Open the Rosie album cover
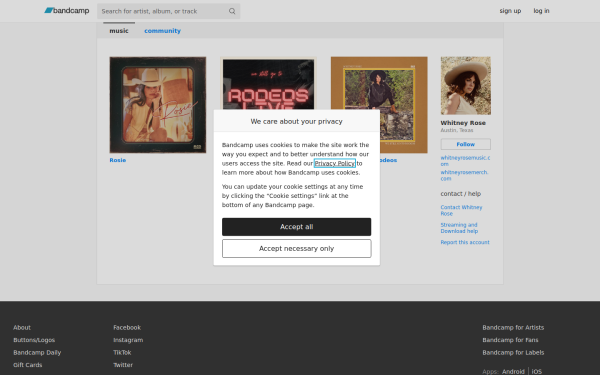600x375 pixels. (158, 105)
